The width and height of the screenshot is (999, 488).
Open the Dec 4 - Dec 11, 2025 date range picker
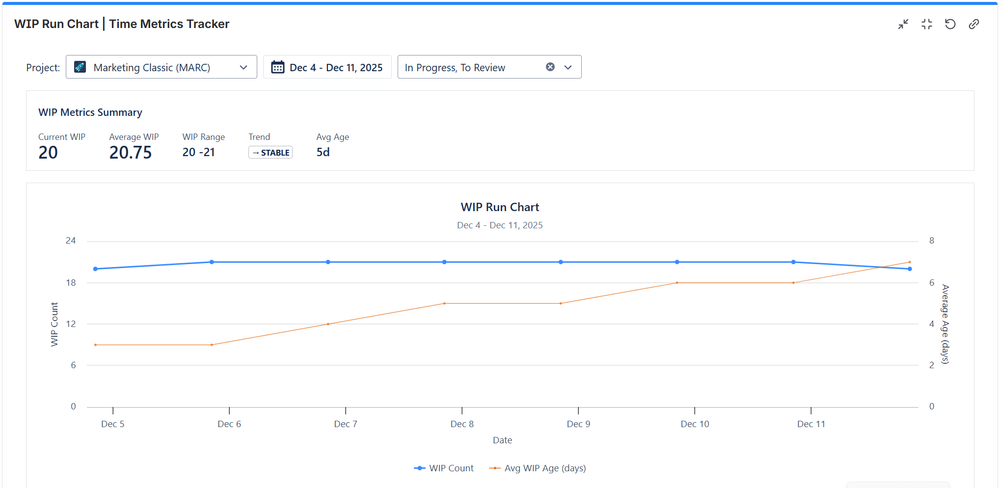(327, 67)
